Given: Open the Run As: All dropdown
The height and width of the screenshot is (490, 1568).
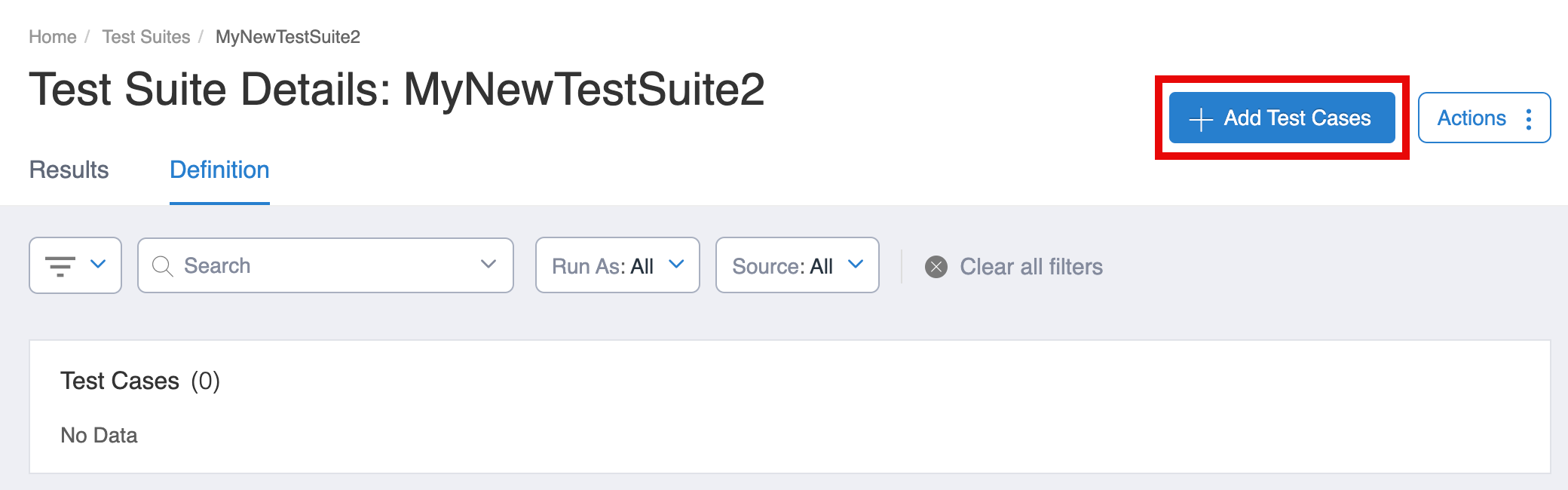Looking at the screenshot, I should point(617,265).
